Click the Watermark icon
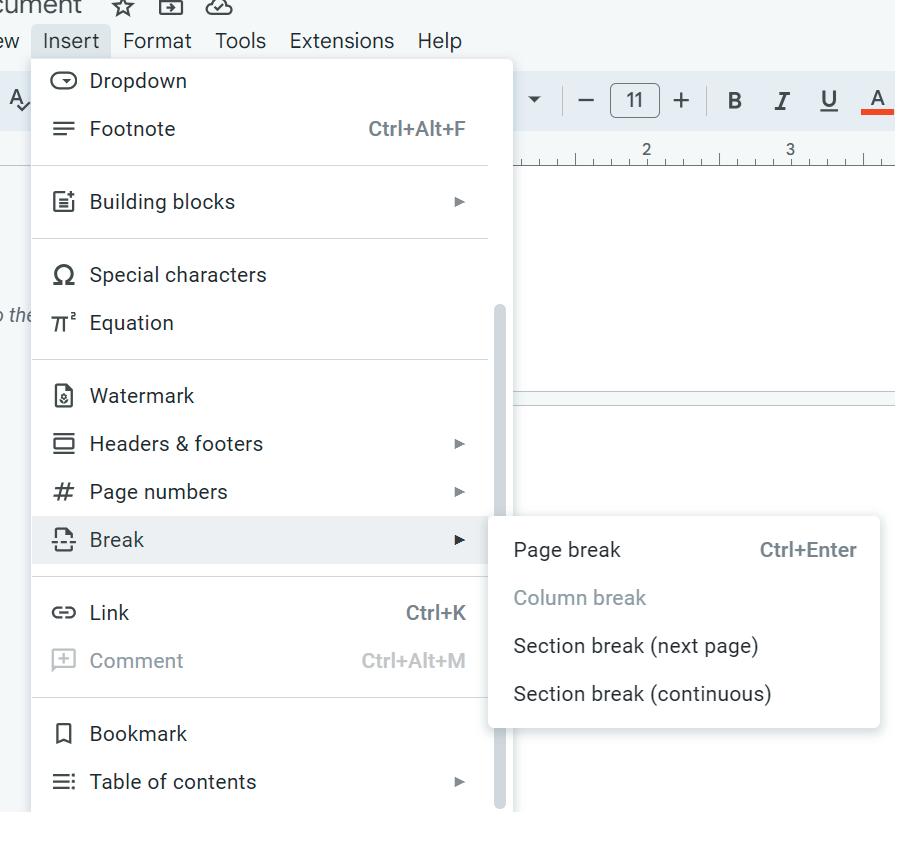This screenshot has width=901, height=852. point(64,396)
